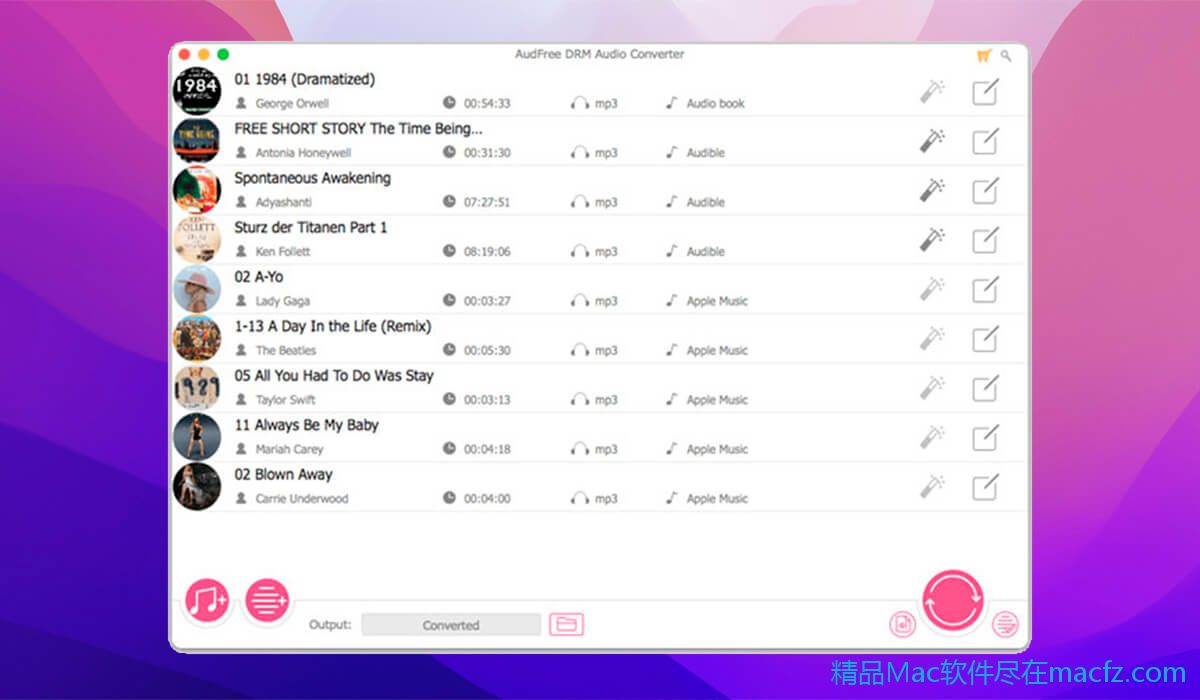Open effects wand for Spontaneous Awakening
Viewport: 1200px width, 700px height.
[x=932, y=190]
